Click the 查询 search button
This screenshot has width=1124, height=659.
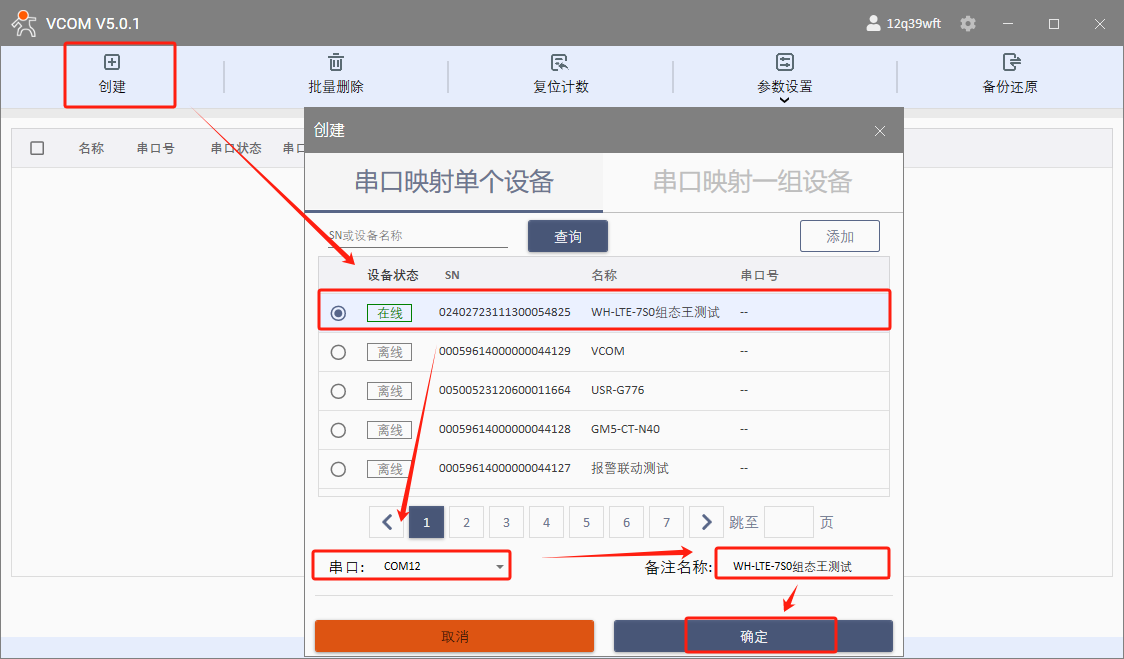(x=567, y=237)
